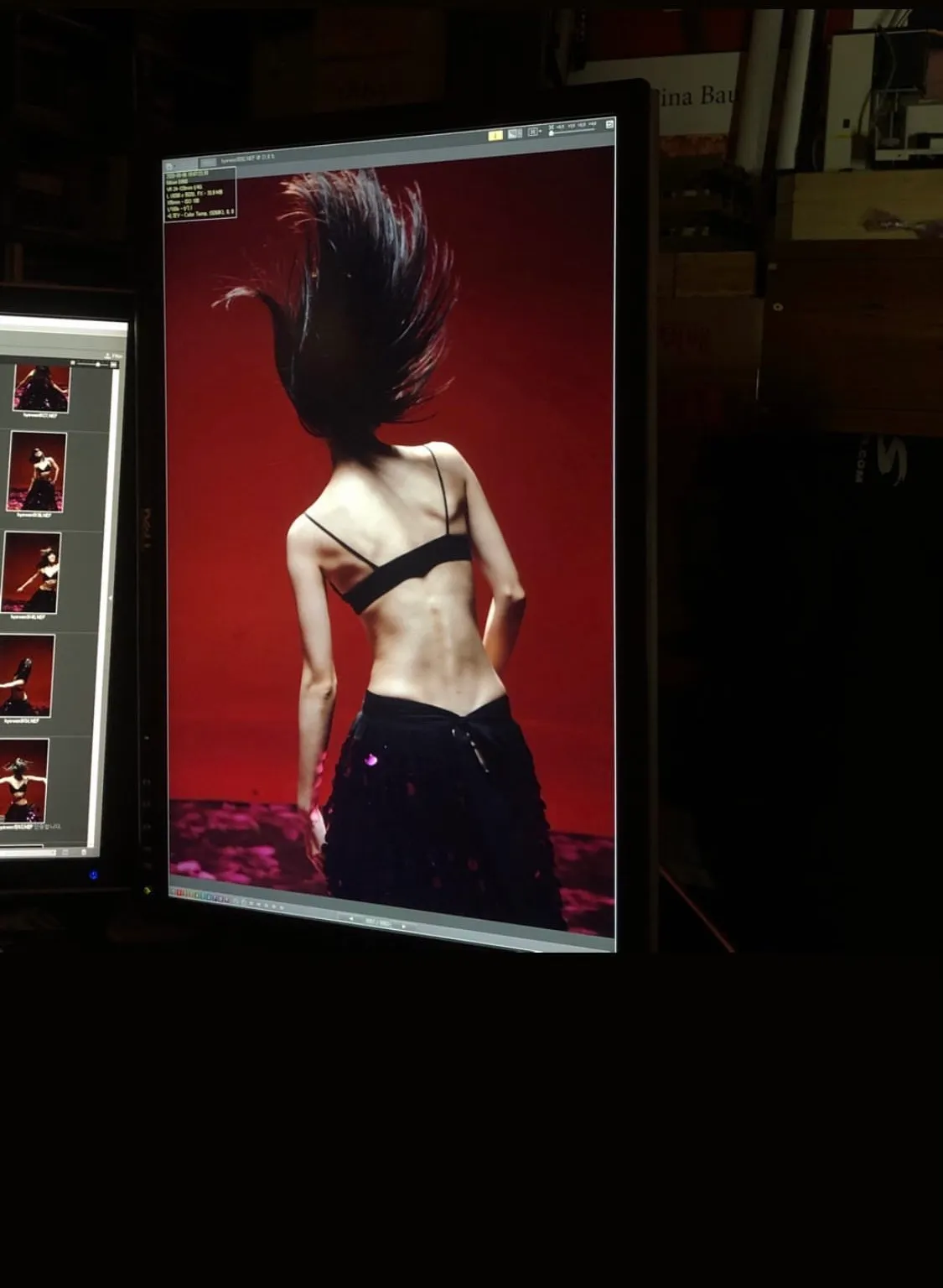Open the Filter option above thumbnails
This screenshot has height=1288, width=943.
(x=116, y=356)
